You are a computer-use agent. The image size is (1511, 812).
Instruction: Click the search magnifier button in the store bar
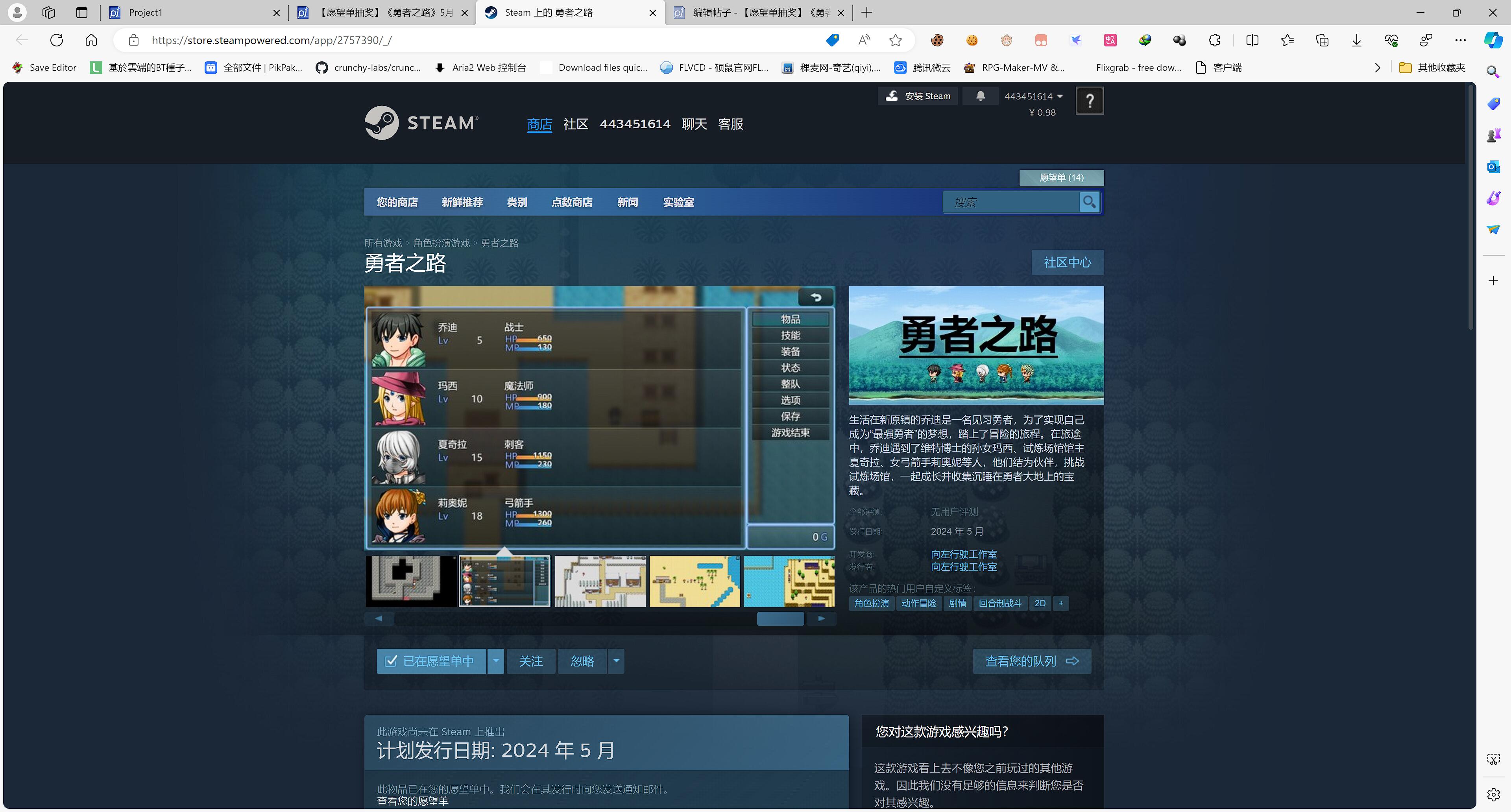1089,202
